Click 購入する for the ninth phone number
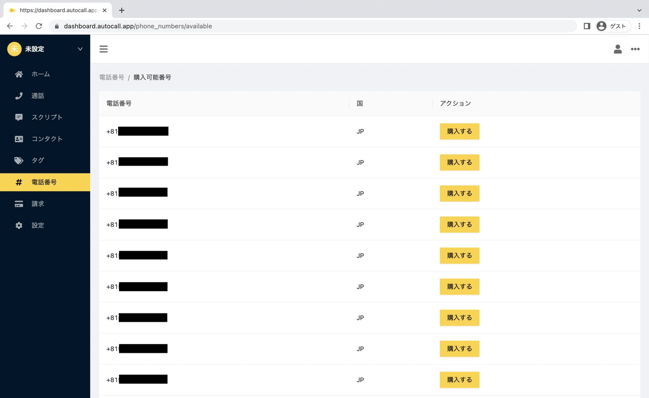The image size is (649, 398). click(459, 380)
